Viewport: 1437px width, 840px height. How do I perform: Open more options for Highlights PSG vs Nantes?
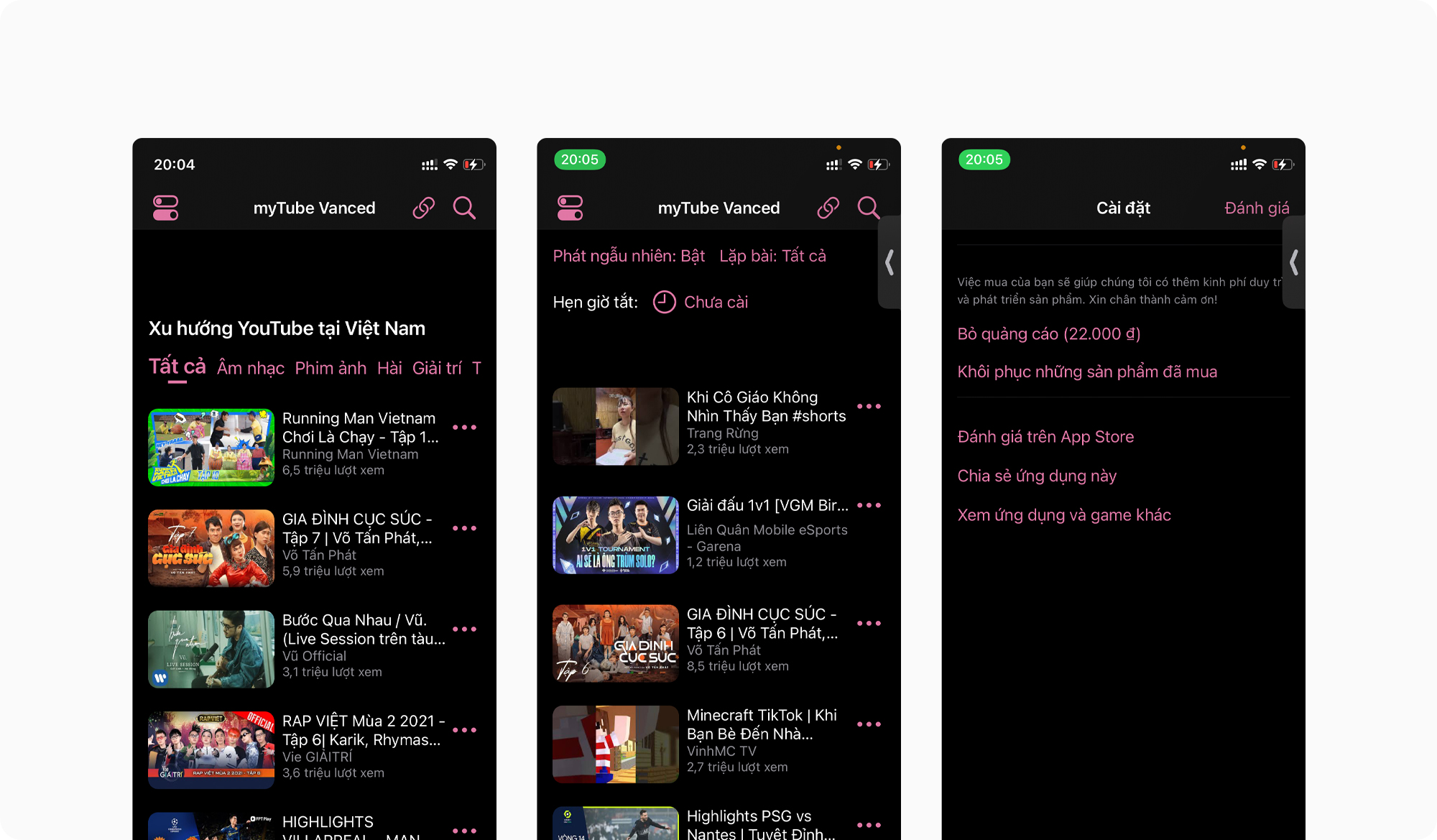[x=869, y=825]
